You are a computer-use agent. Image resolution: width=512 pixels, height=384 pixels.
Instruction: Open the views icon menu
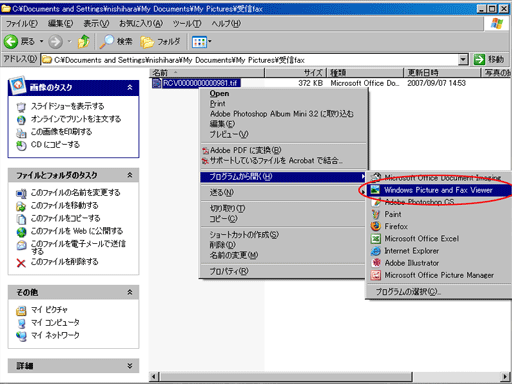202,42
